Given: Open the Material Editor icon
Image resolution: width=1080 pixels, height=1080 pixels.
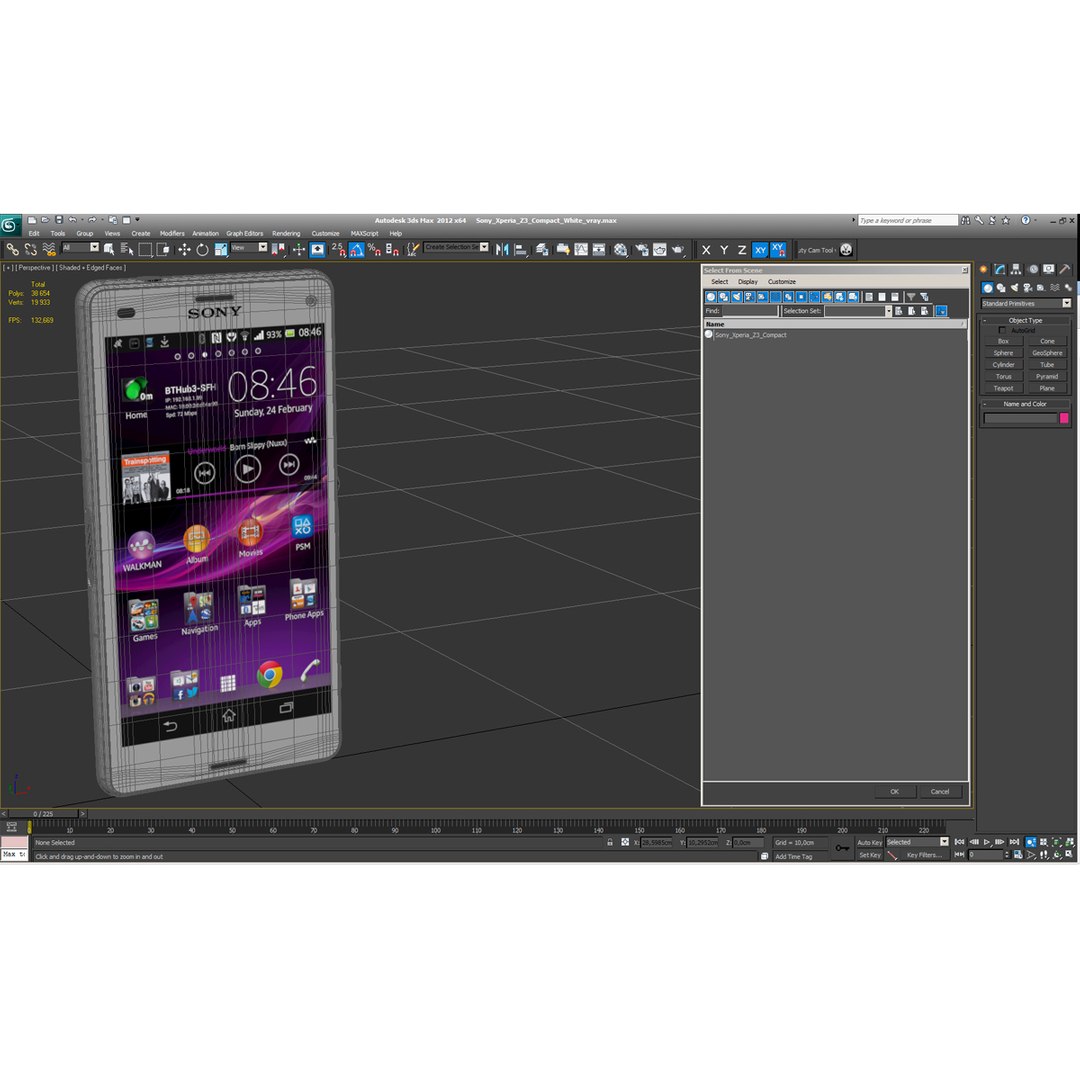Looking at the screenshot, I should click(621, 250).
